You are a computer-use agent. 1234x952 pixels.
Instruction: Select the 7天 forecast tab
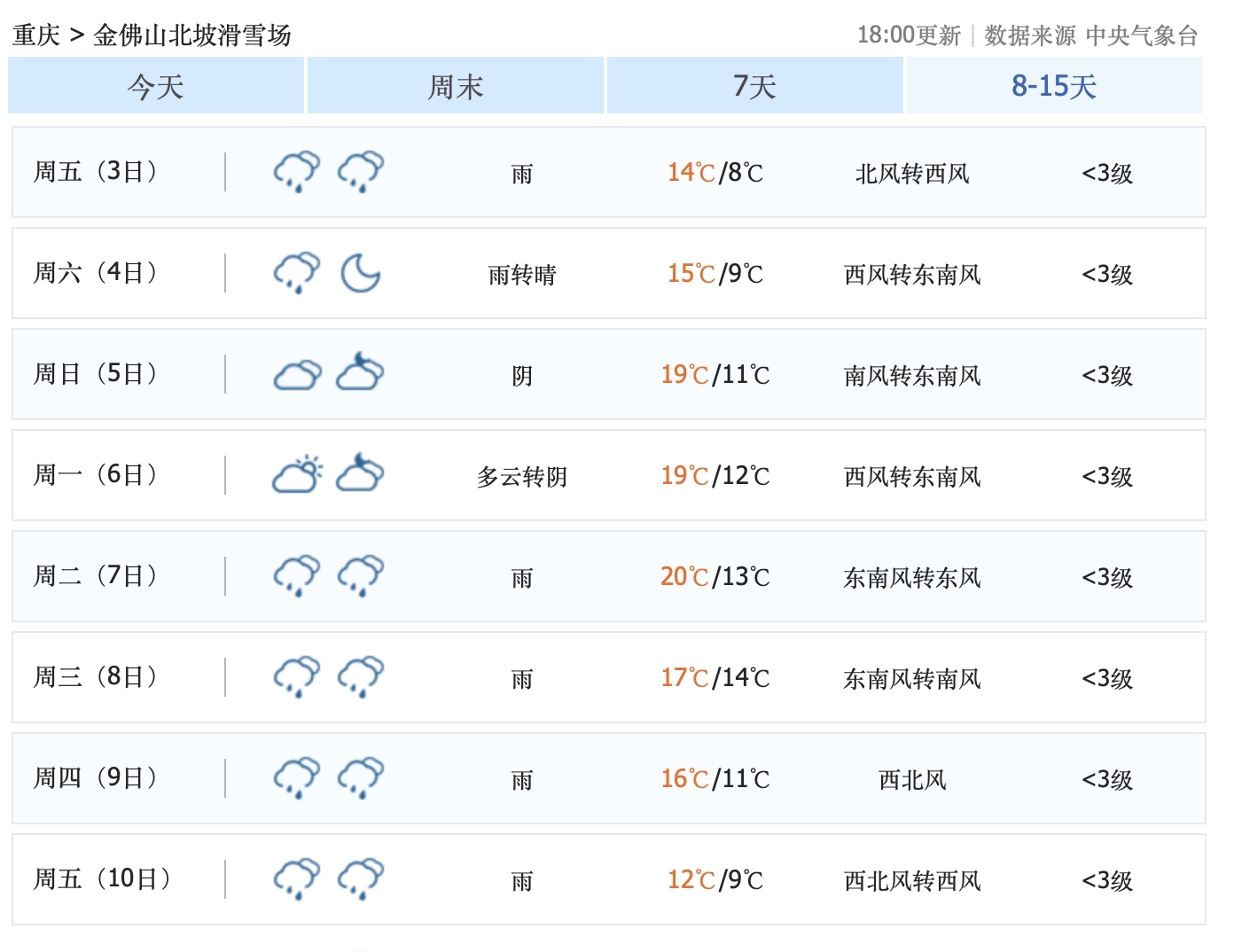pyautogui.click(x=755, y=86)
